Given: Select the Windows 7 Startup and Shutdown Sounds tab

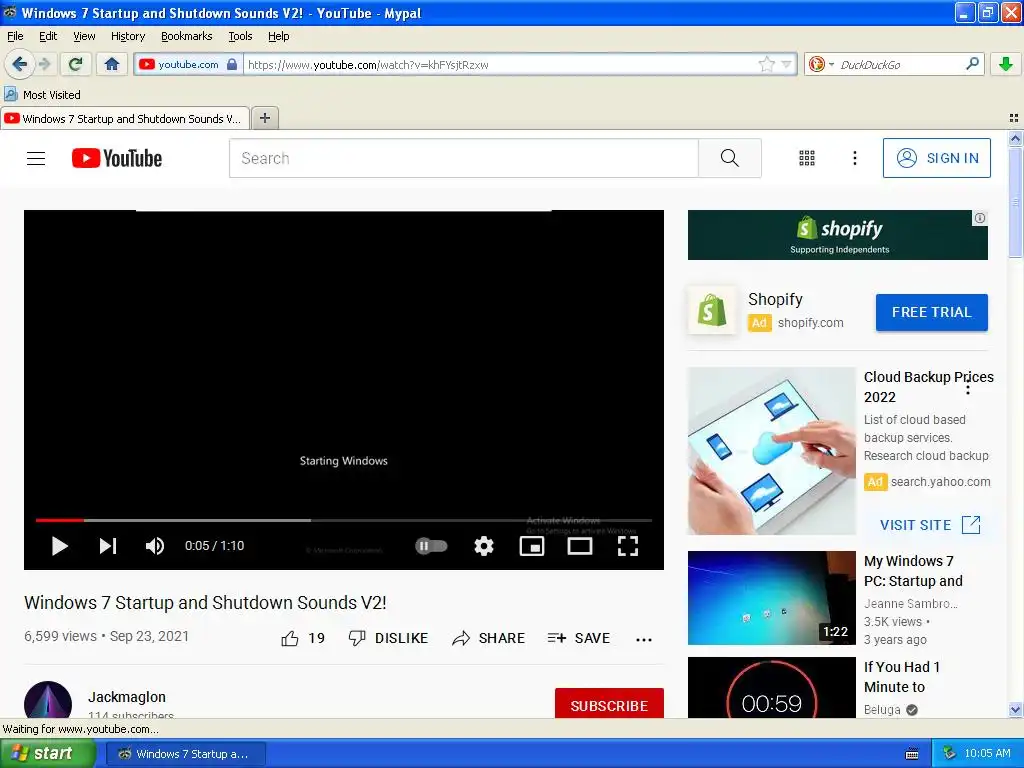Looking at the screenshot, I should click(125, 118).
